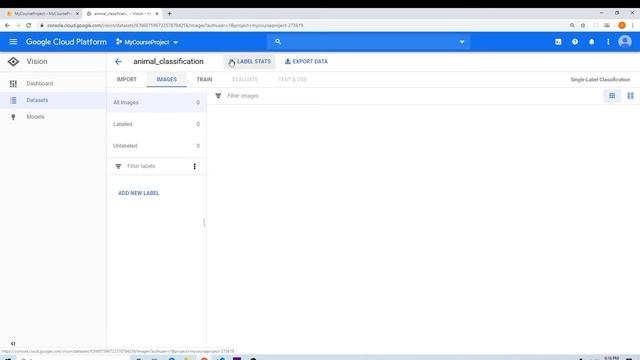640x360 pixels.
Task: Click the Models lightbulb icon
Action: tap(13, 117)
